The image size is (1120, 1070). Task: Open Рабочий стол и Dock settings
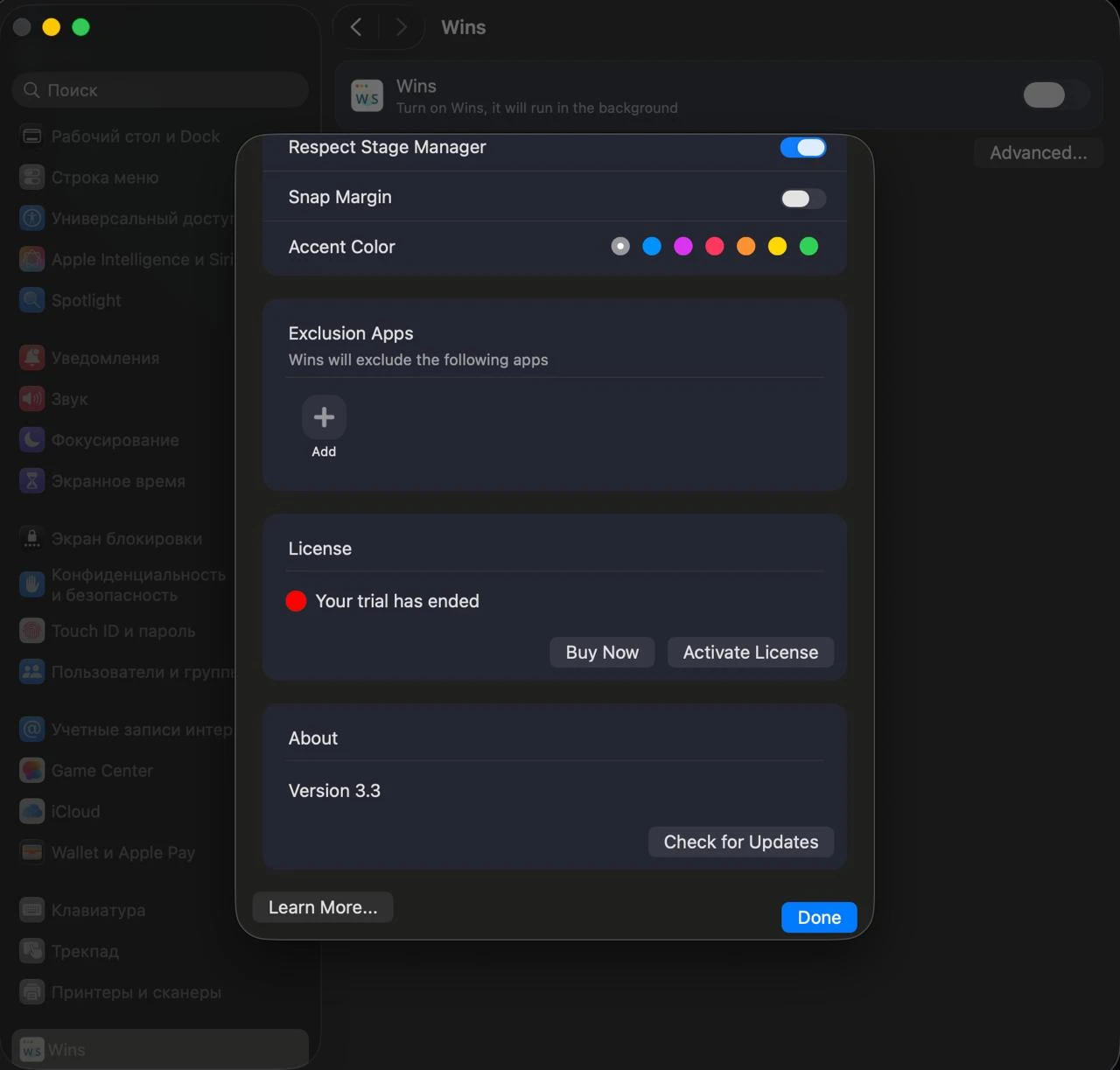[136, 136]
